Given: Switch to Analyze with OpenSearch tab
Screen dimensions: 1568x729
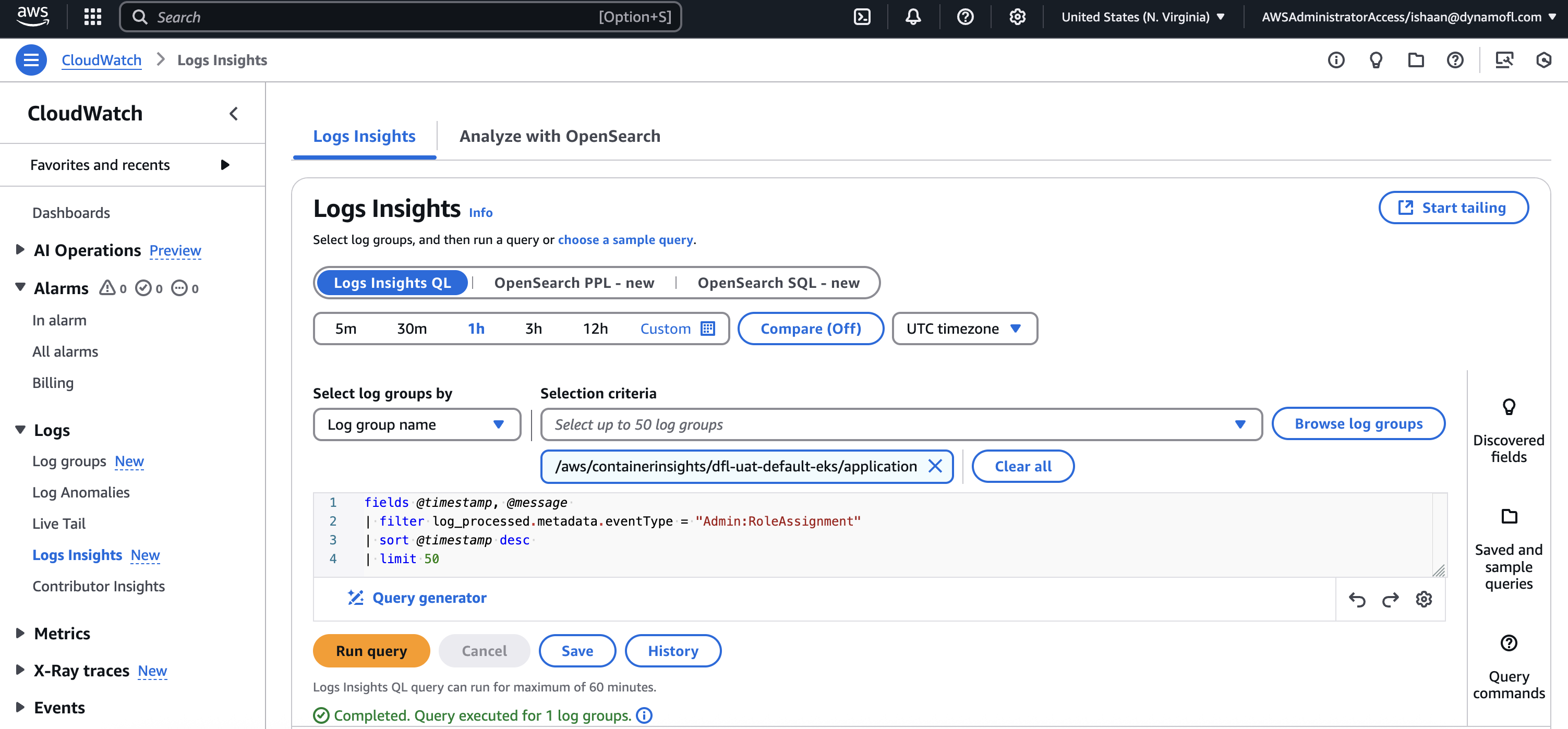Looking at the screenshot, I should tap(559, 136).
